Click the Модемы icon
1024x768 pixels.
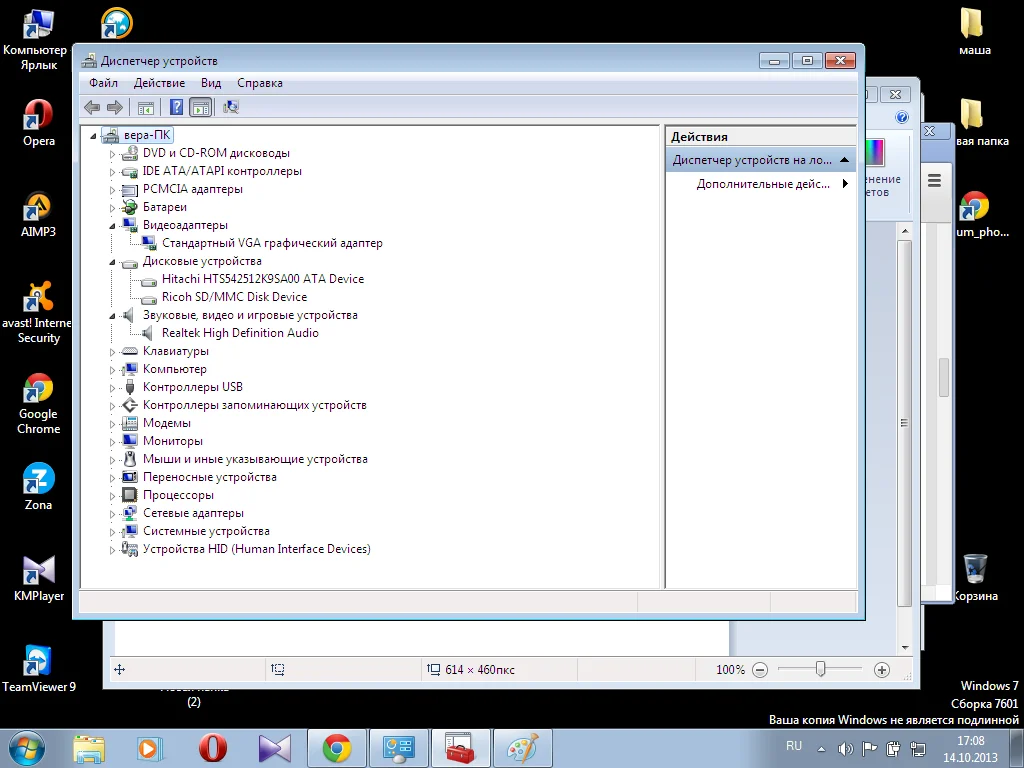[x=130, y=423]
